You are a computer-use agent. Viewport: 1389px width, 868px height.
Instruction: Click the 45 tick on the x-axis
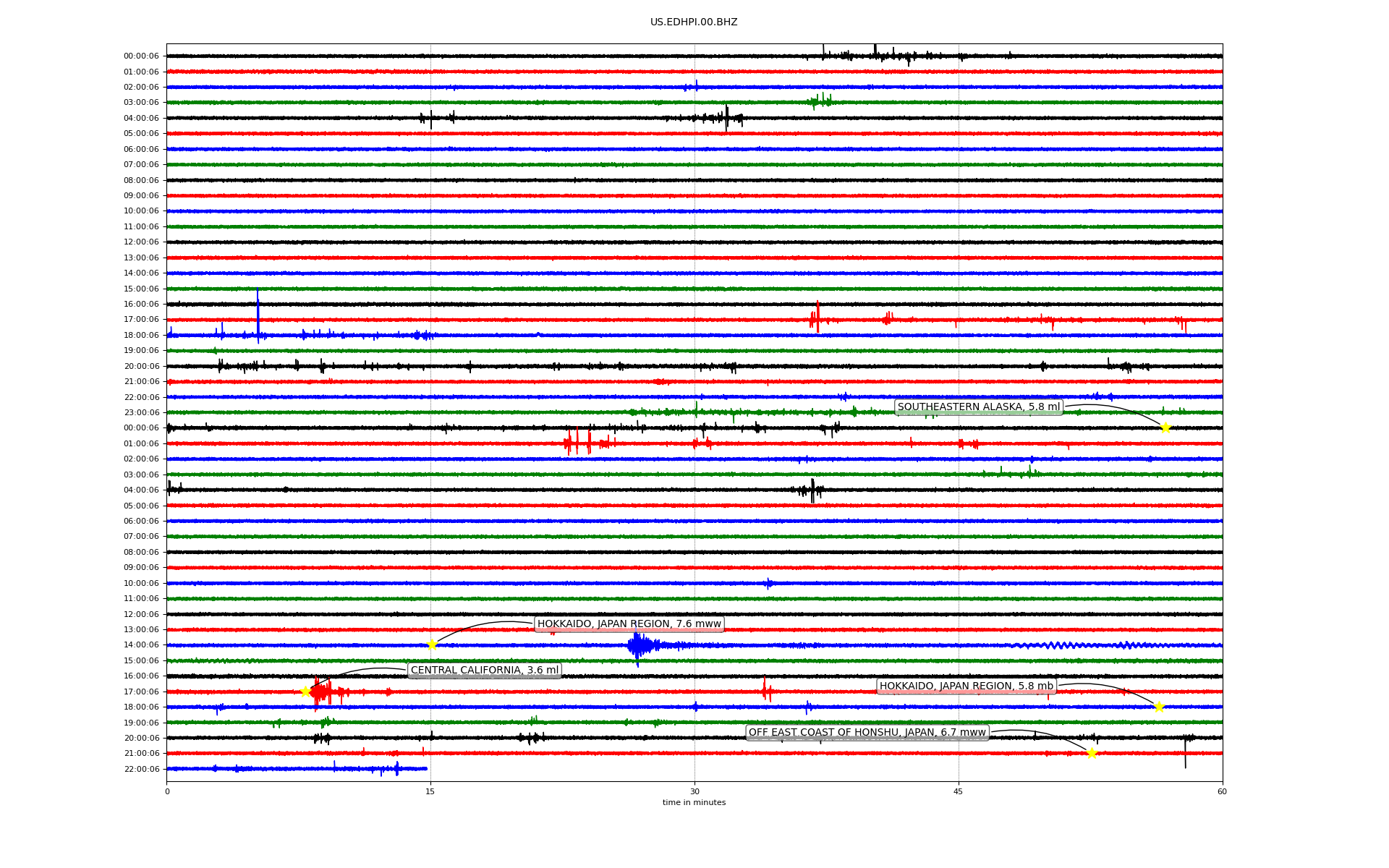(x=959, y=791)
